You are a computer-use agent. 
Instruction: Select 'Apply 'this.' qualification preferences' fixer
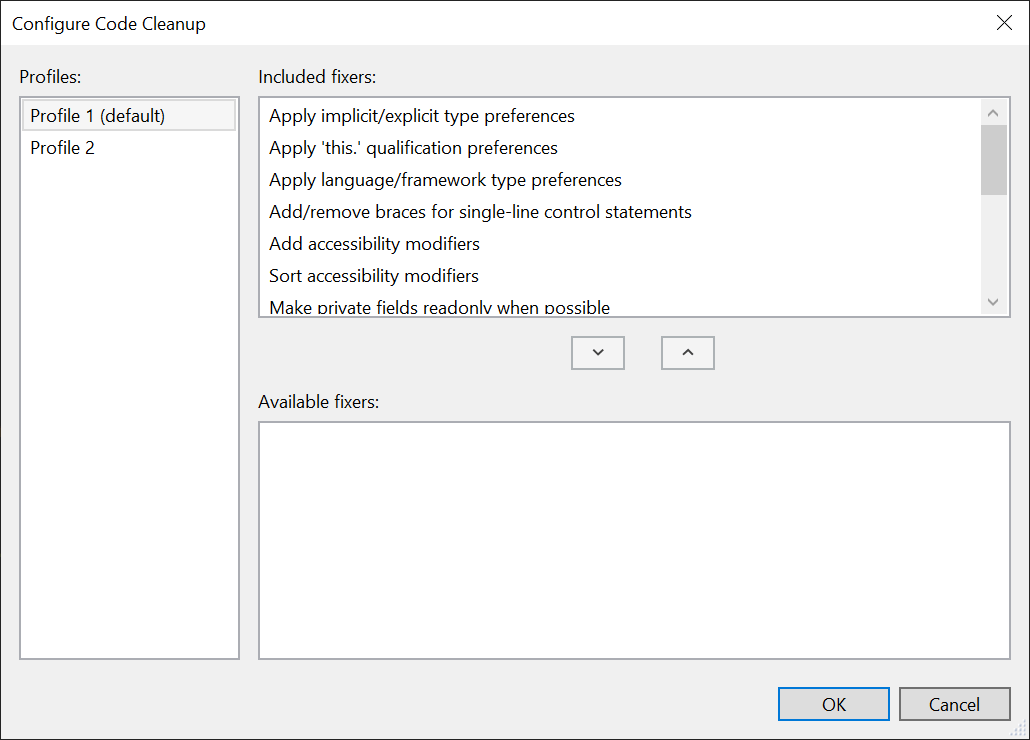click(x=412, y=148)
